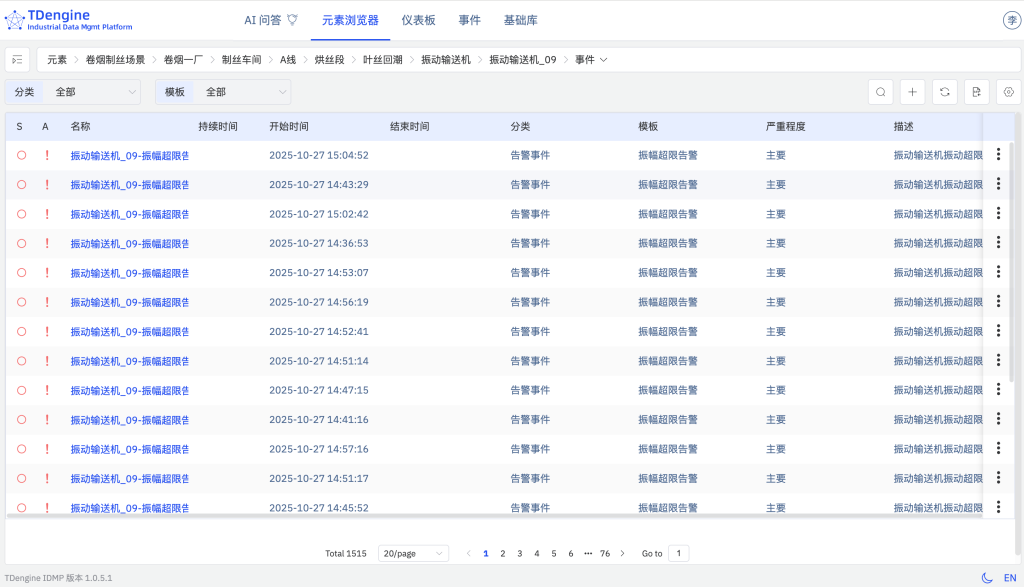Open the search icon in the event toolbar
1024x587 pixels.
point(880,91)
